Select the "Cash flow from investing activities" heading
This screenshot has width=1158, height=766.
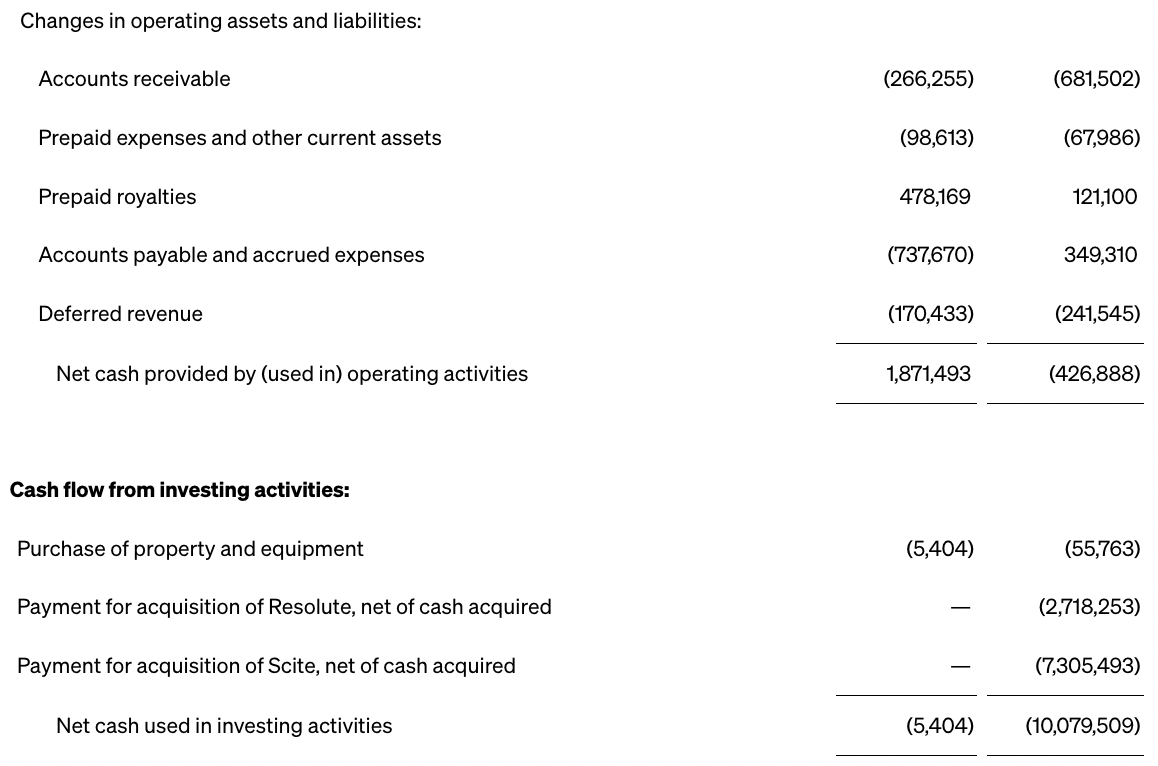point(180,490)
